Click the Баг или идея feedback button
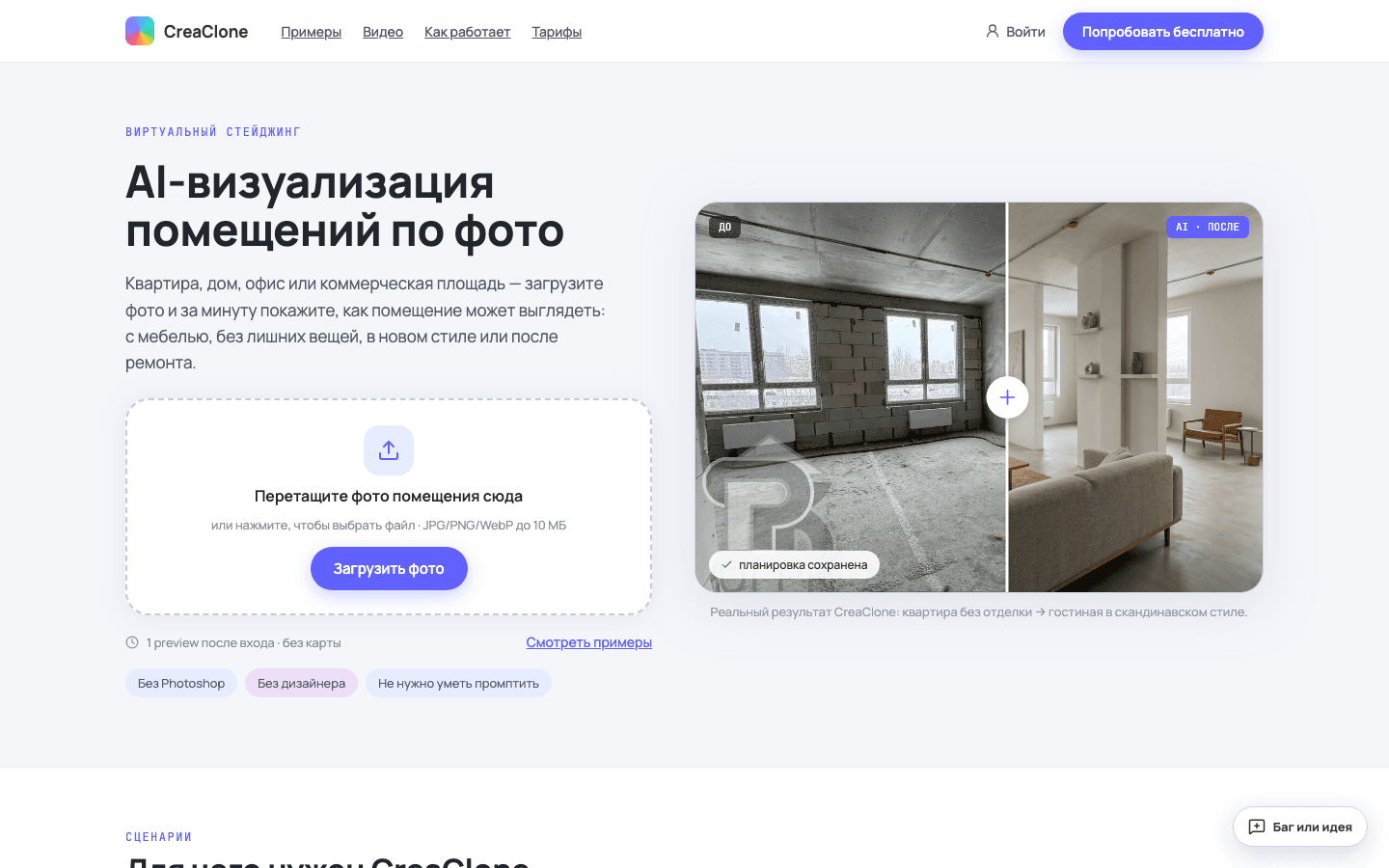1389x868 pixels. [x=1299, y=827]
